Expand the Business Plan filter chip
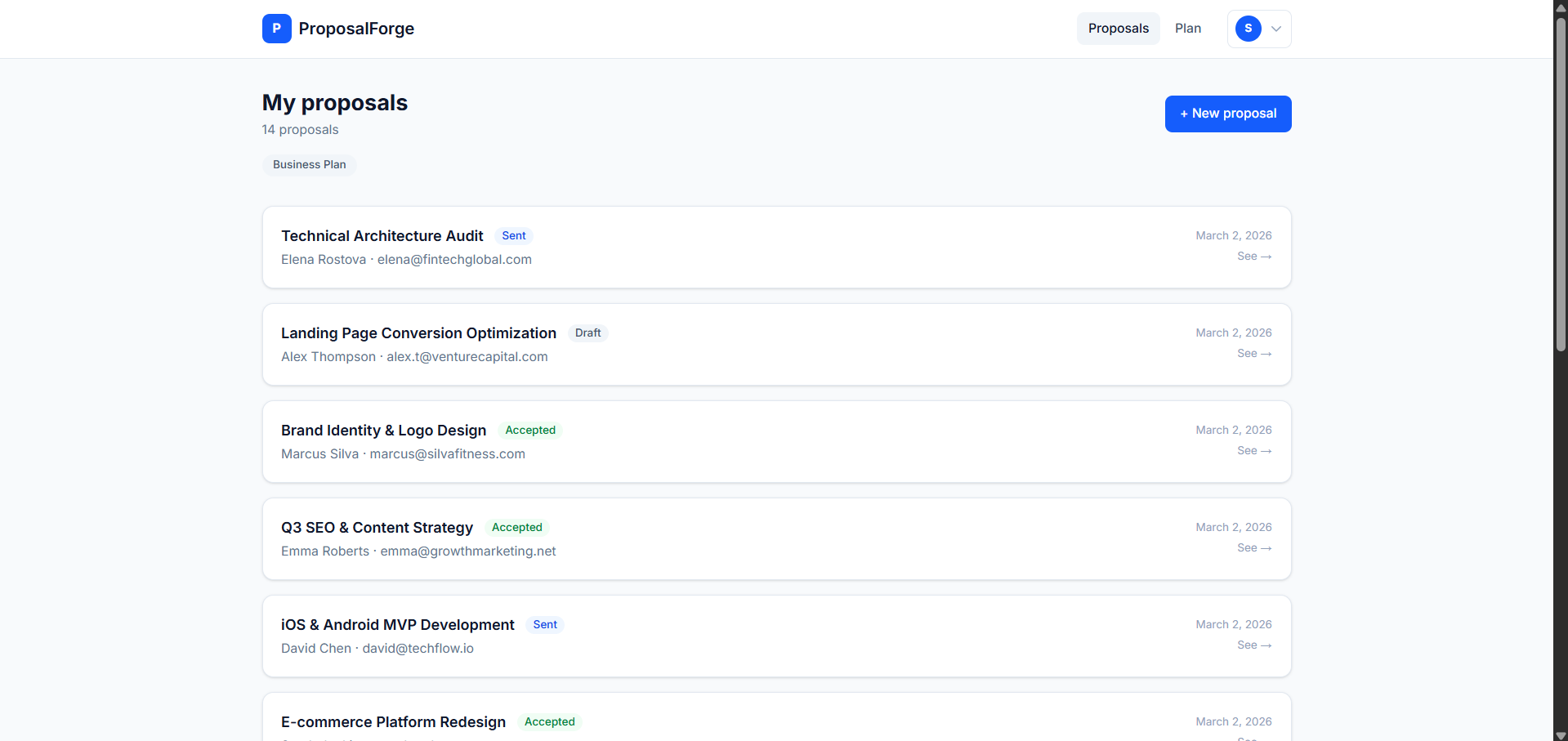The height and width of the screenshot is (741, 1568). pyautogui.click(x=309, y=164)
